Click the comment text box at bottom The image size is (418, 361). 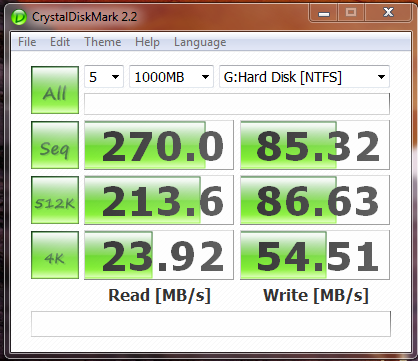coord(211,324)
